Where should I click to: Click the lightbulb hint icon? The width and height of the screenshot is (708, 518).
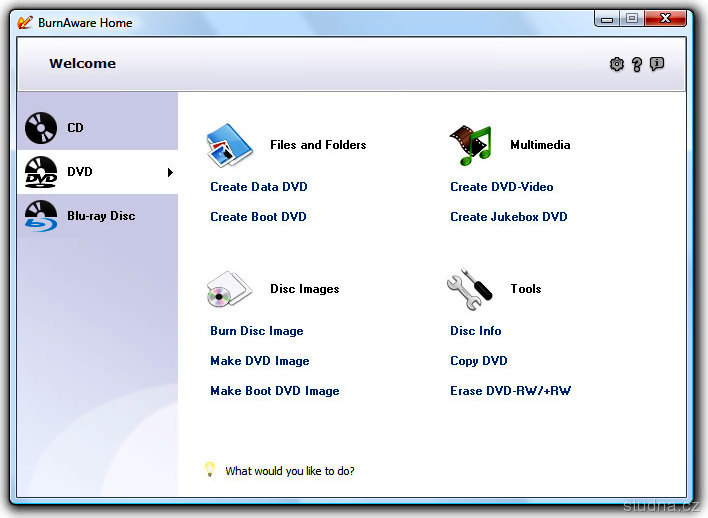(210, 469)
